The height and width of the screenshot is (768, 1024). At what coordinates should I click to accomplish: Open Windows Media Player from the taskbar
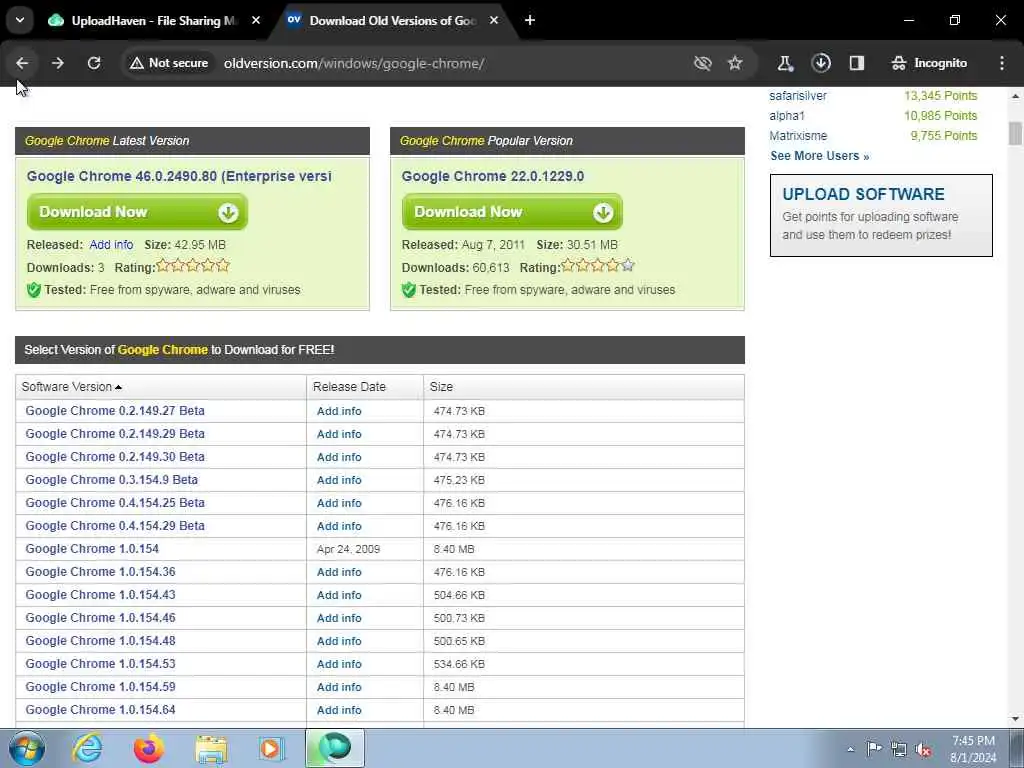pos(271,748)
